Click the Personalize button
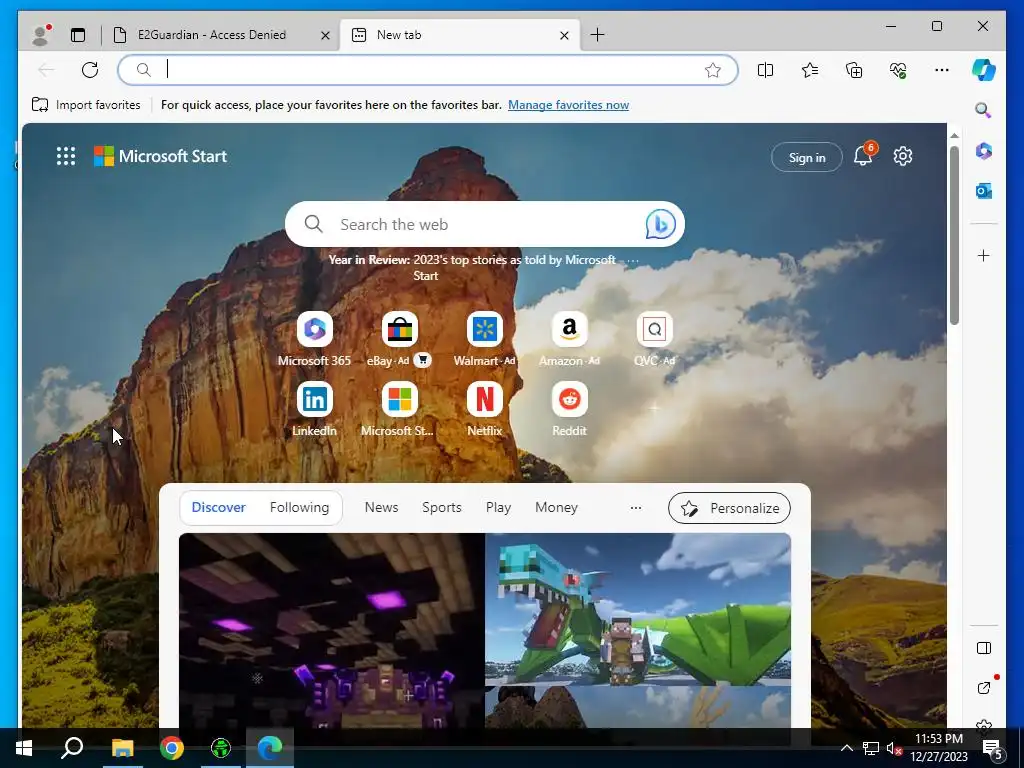The image size is (1024, 768). pos(729,508)
